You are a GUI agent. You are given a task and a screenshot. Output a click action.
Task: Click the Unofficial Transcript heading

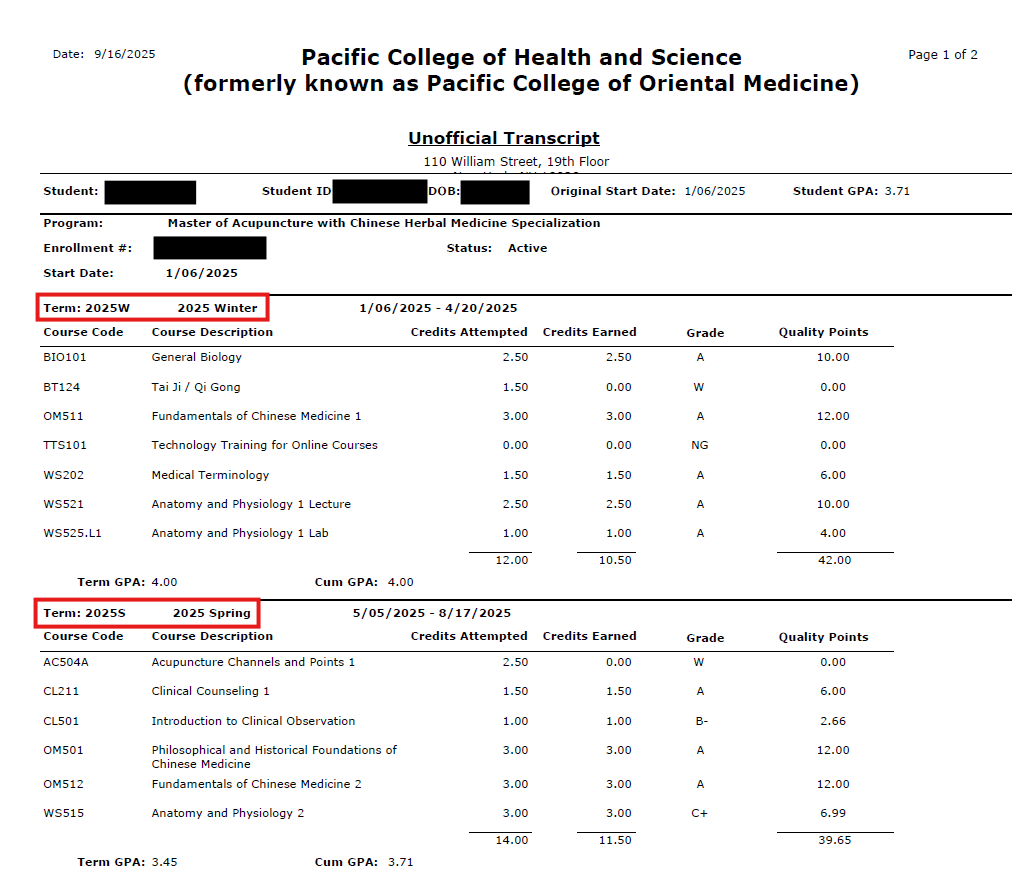coord(504,138)
